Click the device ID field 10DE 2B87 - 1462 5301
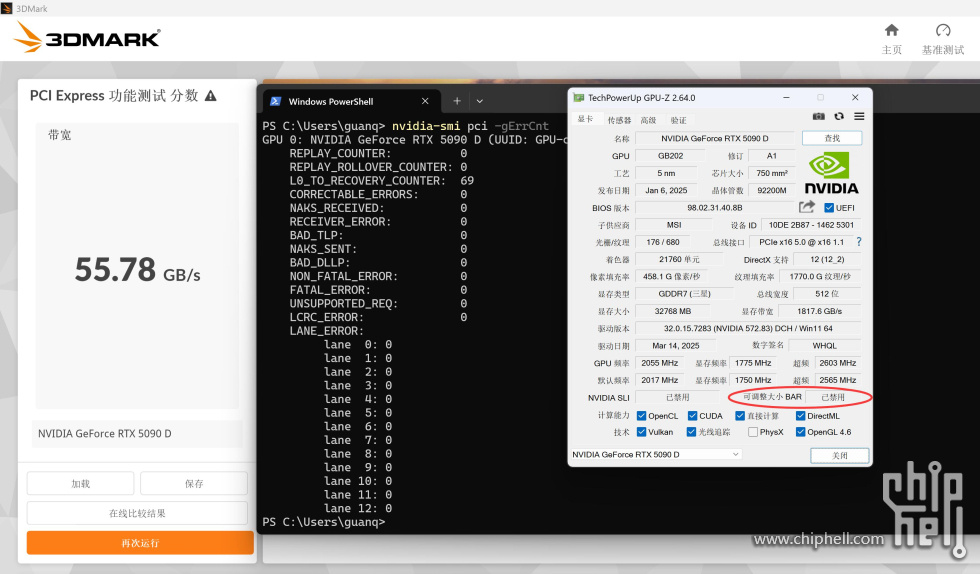The height and width of the screenshot is (574, 980). [811, 224]
